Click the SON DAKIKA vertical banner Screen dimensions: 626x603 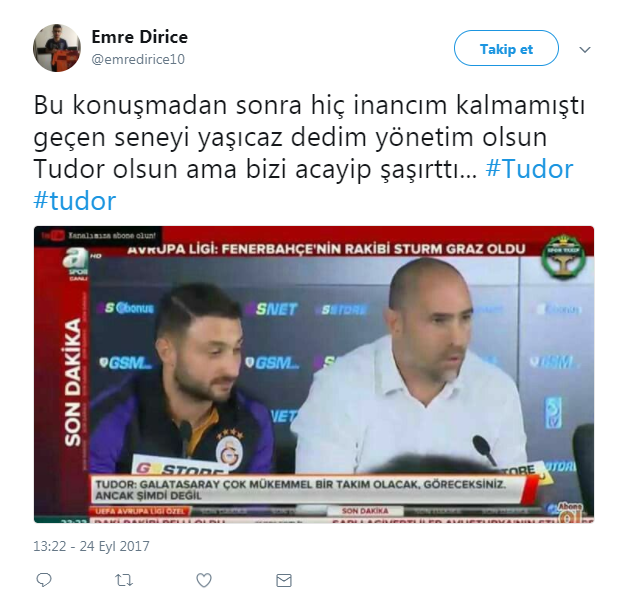click(x=73, y=383)
